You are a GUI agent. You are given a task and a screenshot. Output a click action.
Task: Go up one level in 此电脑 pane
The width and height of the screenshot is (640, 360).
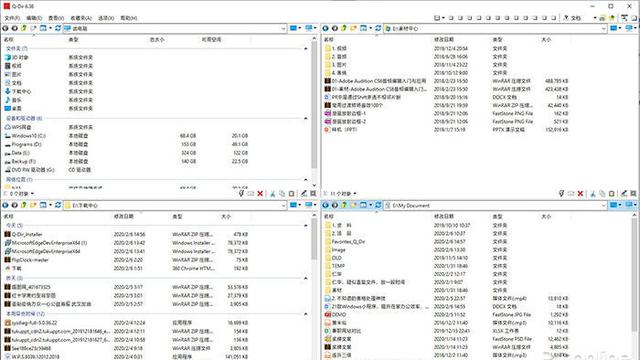click(24, 28)
